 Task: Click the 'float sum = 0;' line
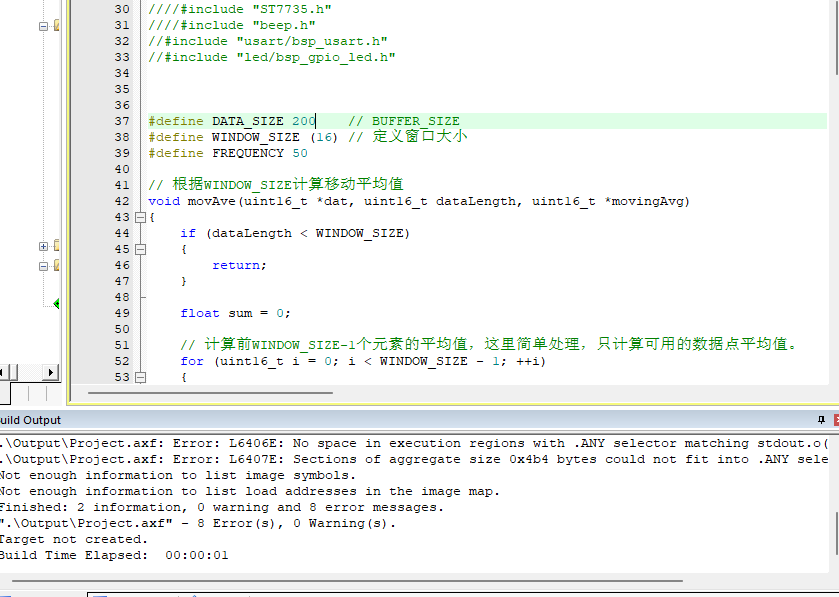tap(235, 313)
